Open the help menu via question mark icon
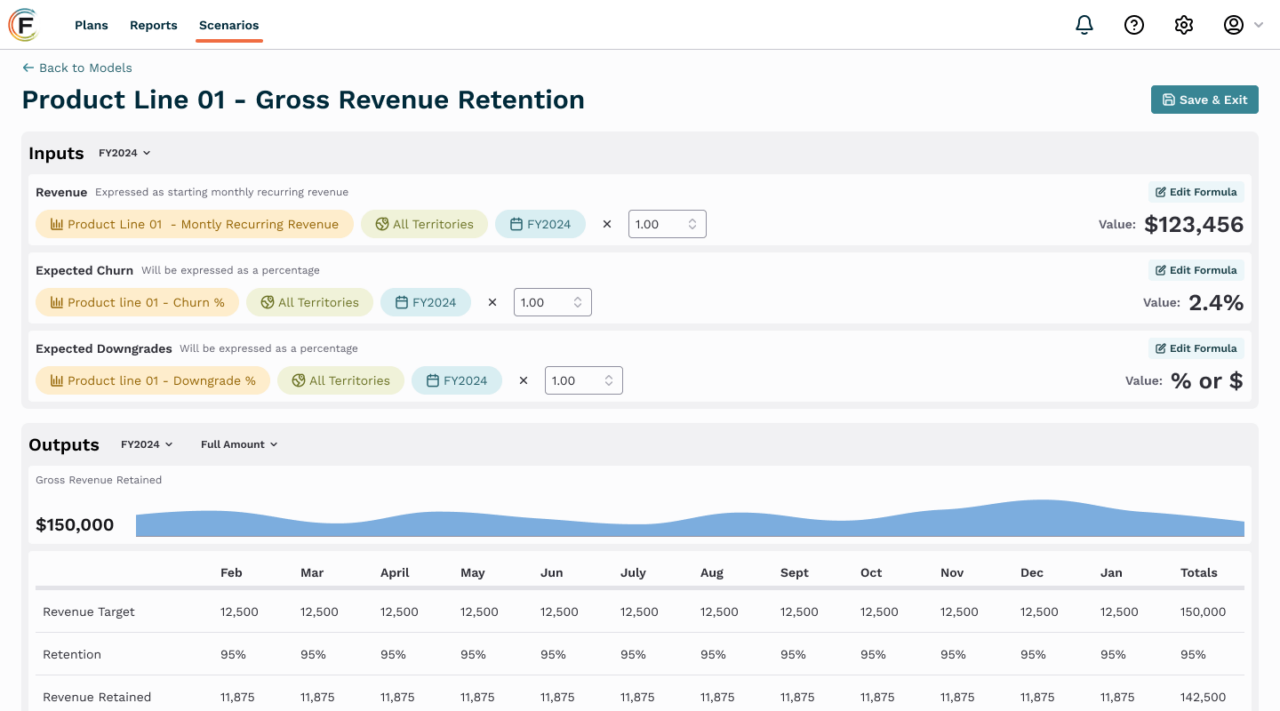The width and height of the screenshot is (1280, 711). pos(1134,24)
